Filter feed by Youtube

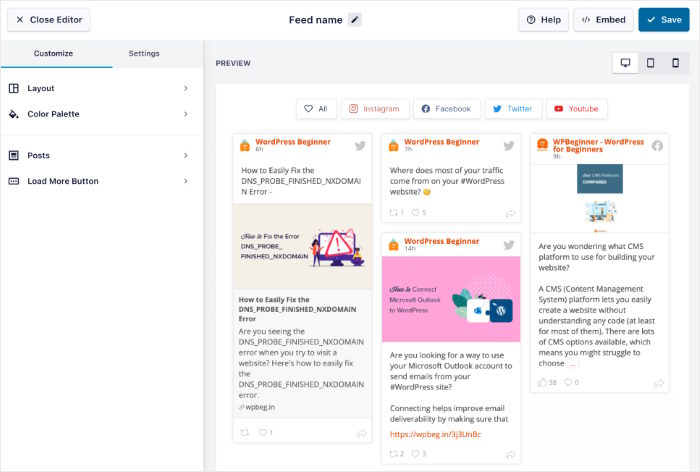tap(577, 109)
